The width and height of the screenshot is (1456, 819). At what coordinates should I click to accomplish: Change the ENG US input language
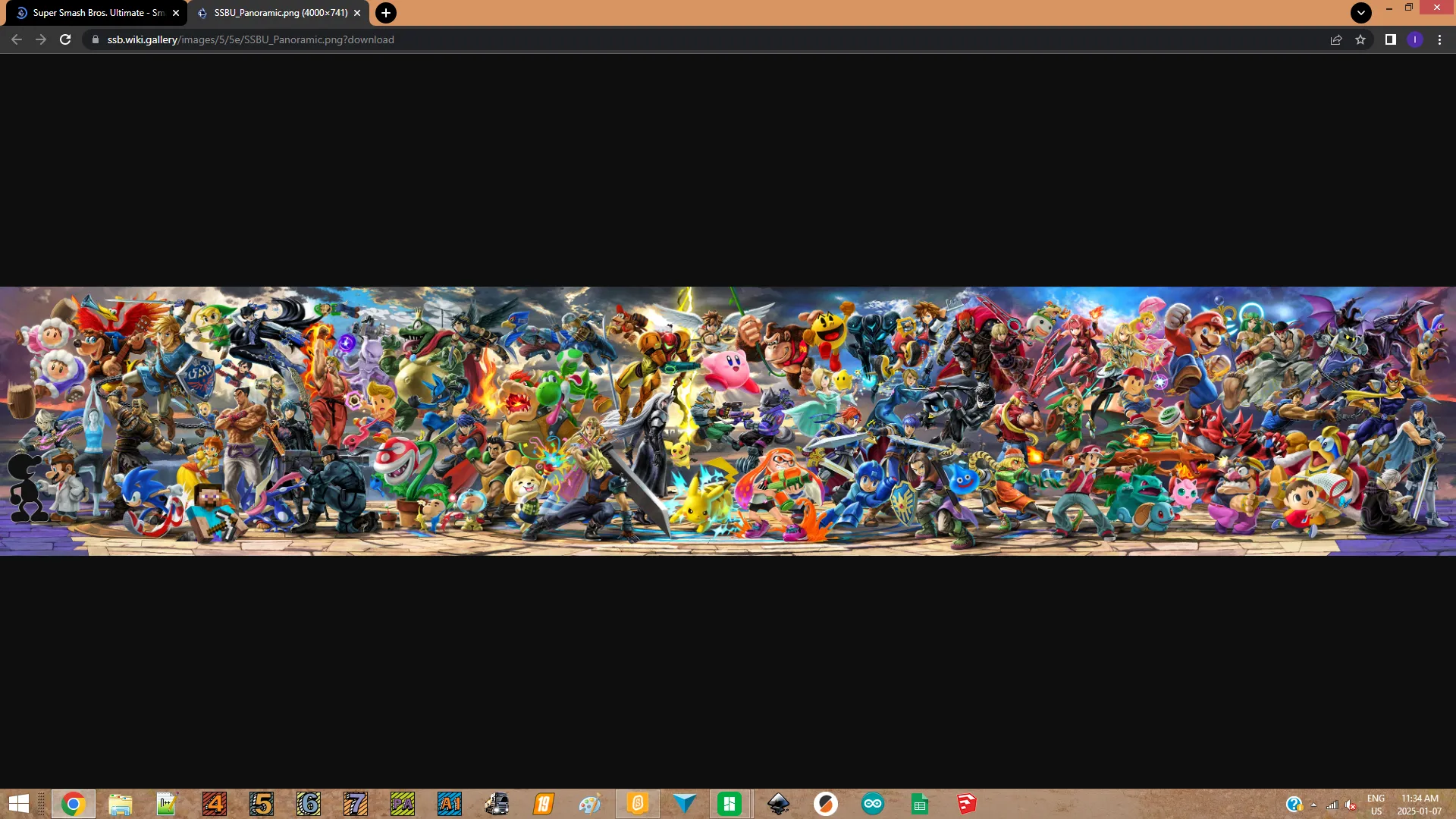click(x=1376, y=805)
